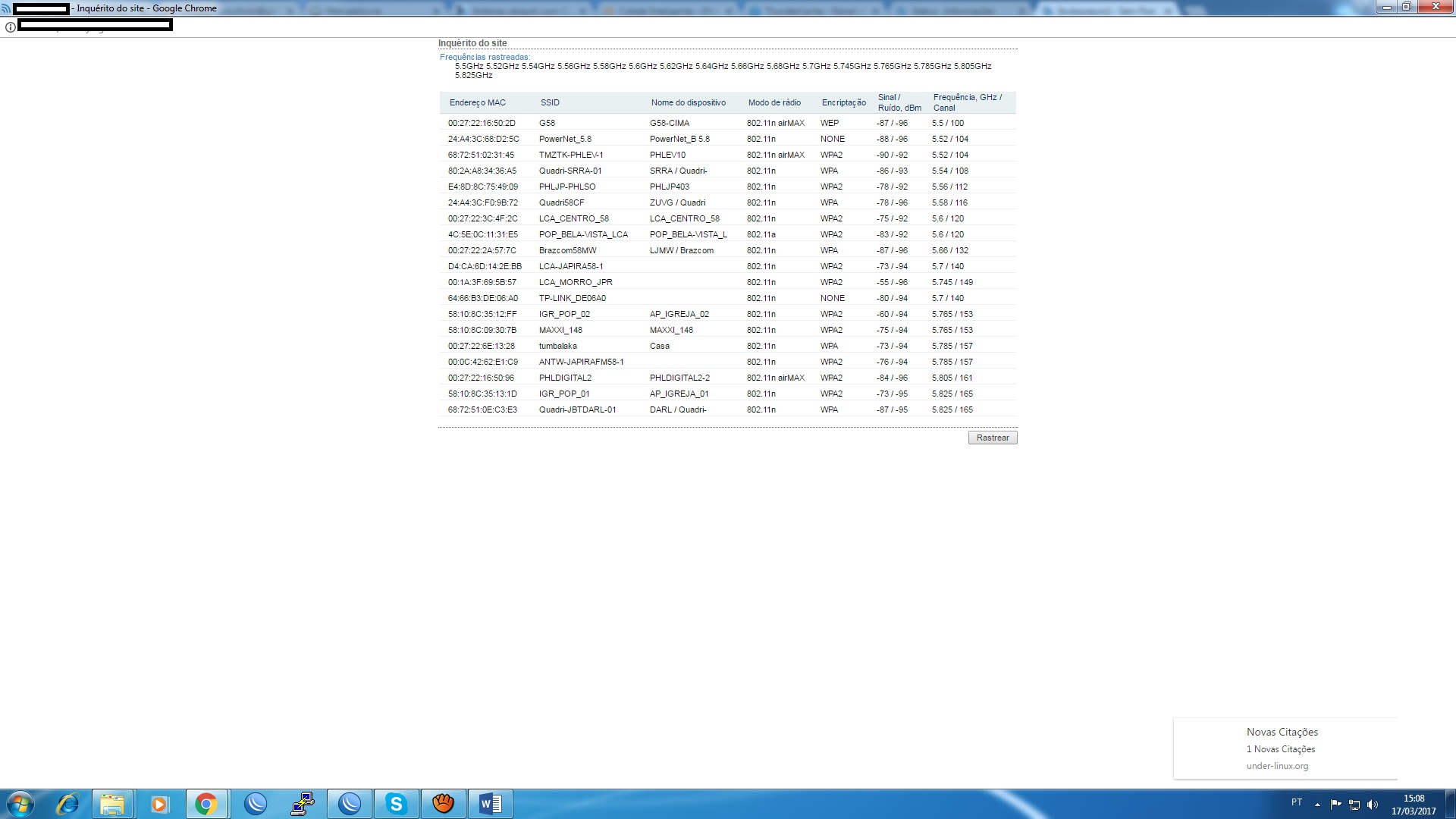1456x819 pixels.
Task: Launch Internet Explorer from the taskbar
Action: click(x=67, y=804)
